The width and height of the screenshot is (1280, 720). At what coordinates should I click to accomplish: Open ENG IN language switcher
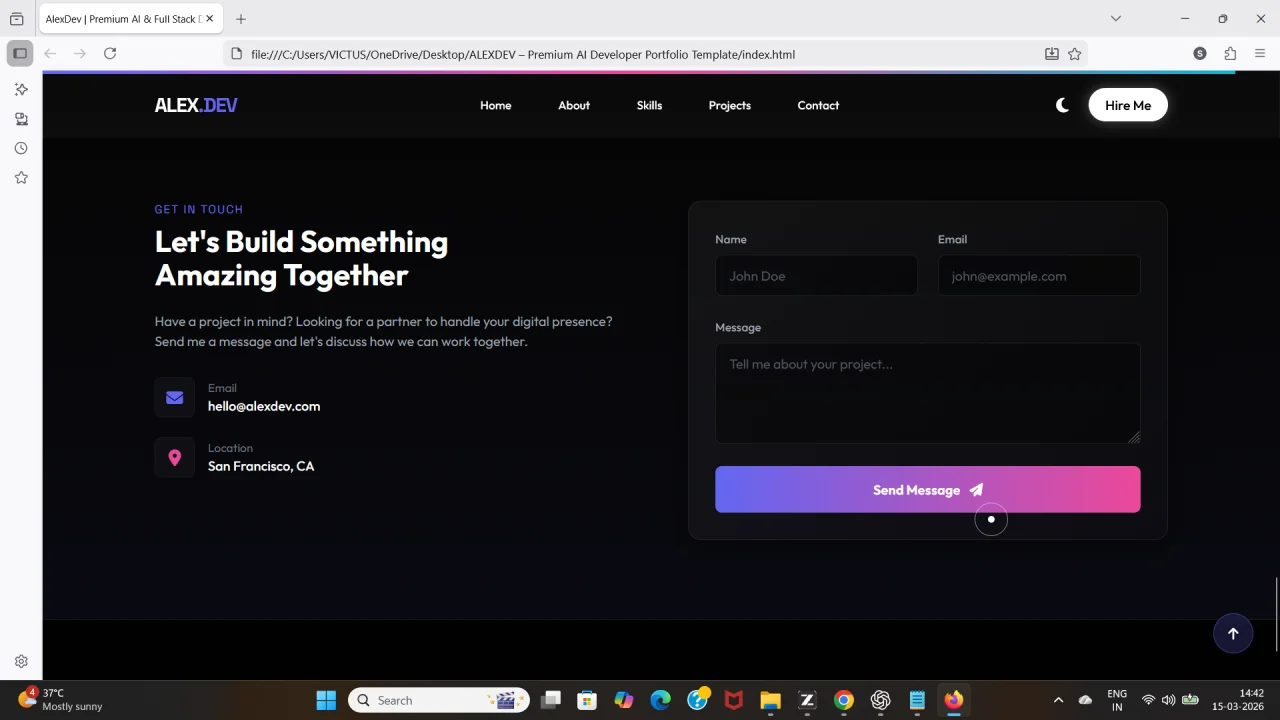point(1117,700)
